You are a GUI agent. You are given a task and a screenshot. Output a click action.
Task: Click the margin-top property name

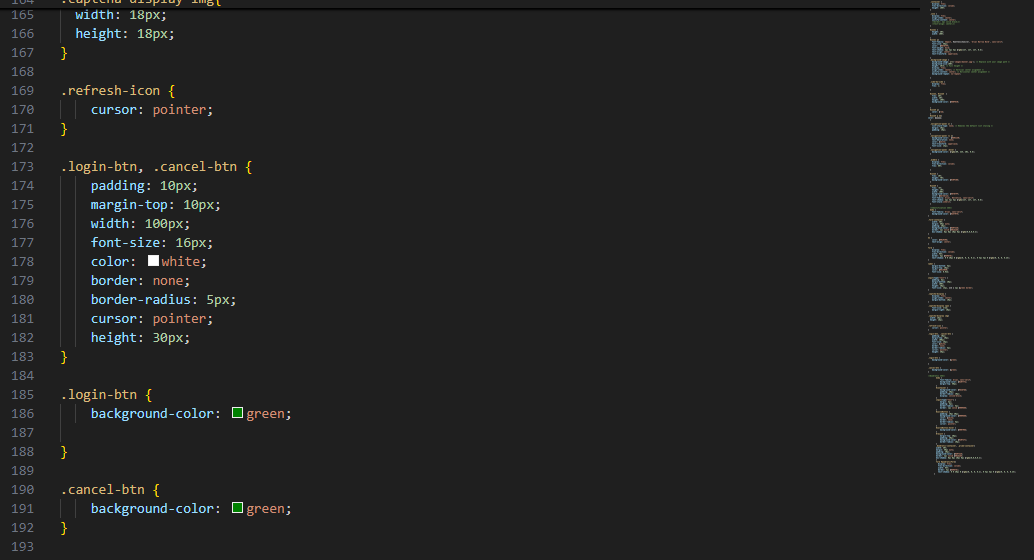[x=129, y=204]
